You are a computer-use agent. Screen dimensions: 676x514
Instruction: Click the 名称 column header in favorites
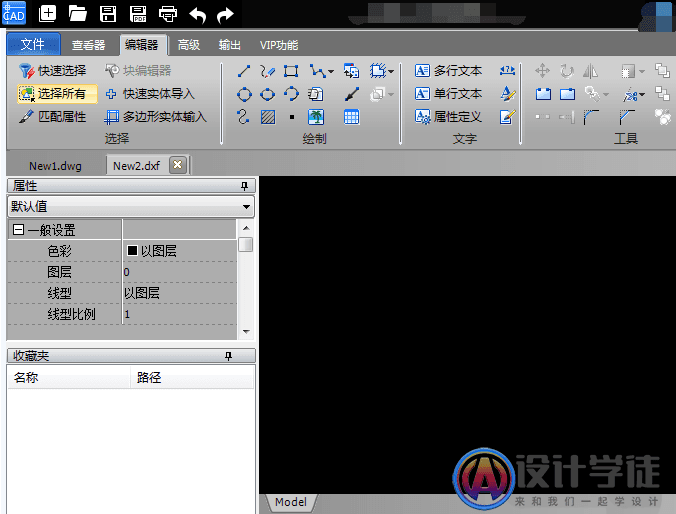69,378
